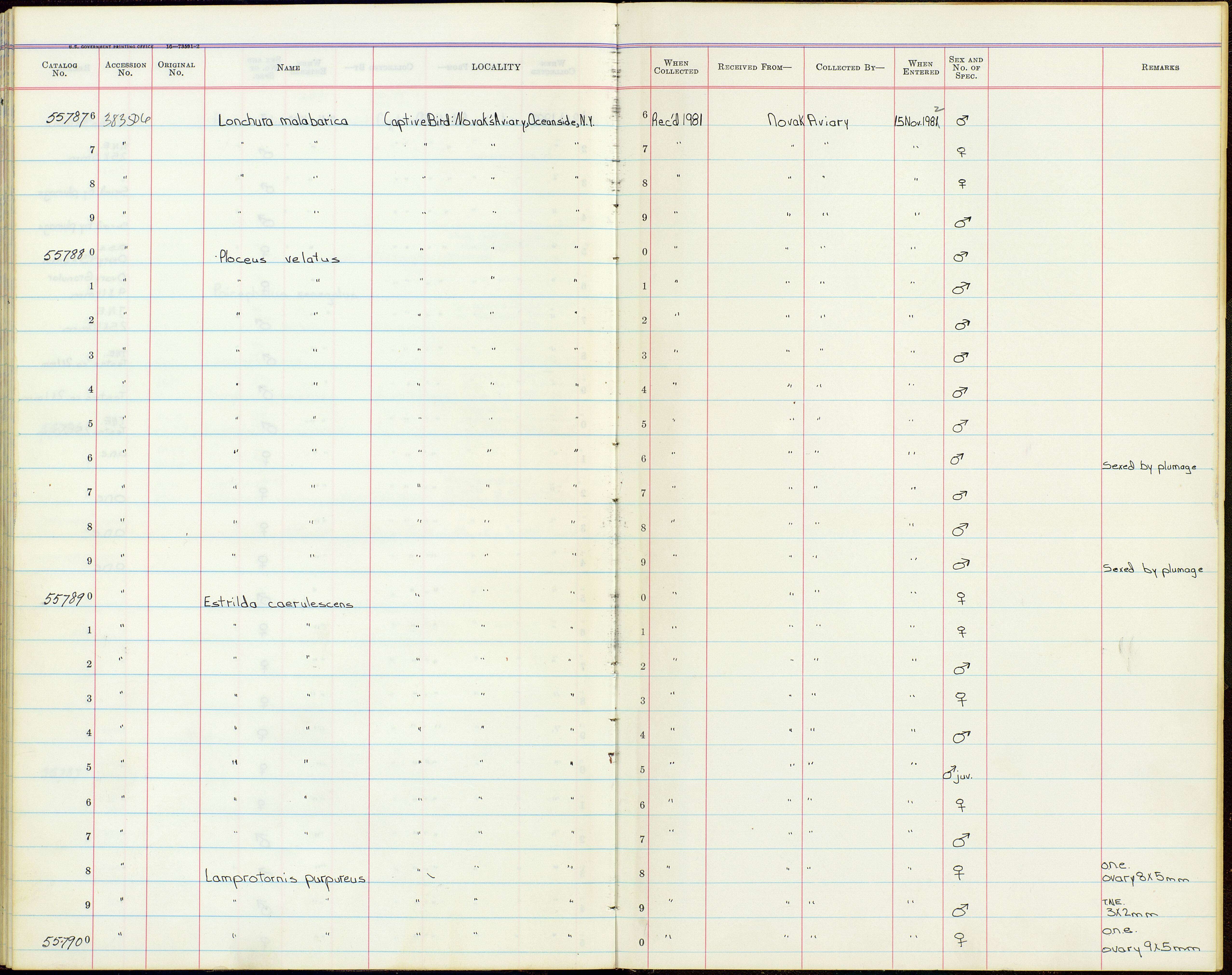This screenshot has height=975, width=1232.
Task: Click the species name 'Lamprotornis purpureus'
Action: pos(285,879)
